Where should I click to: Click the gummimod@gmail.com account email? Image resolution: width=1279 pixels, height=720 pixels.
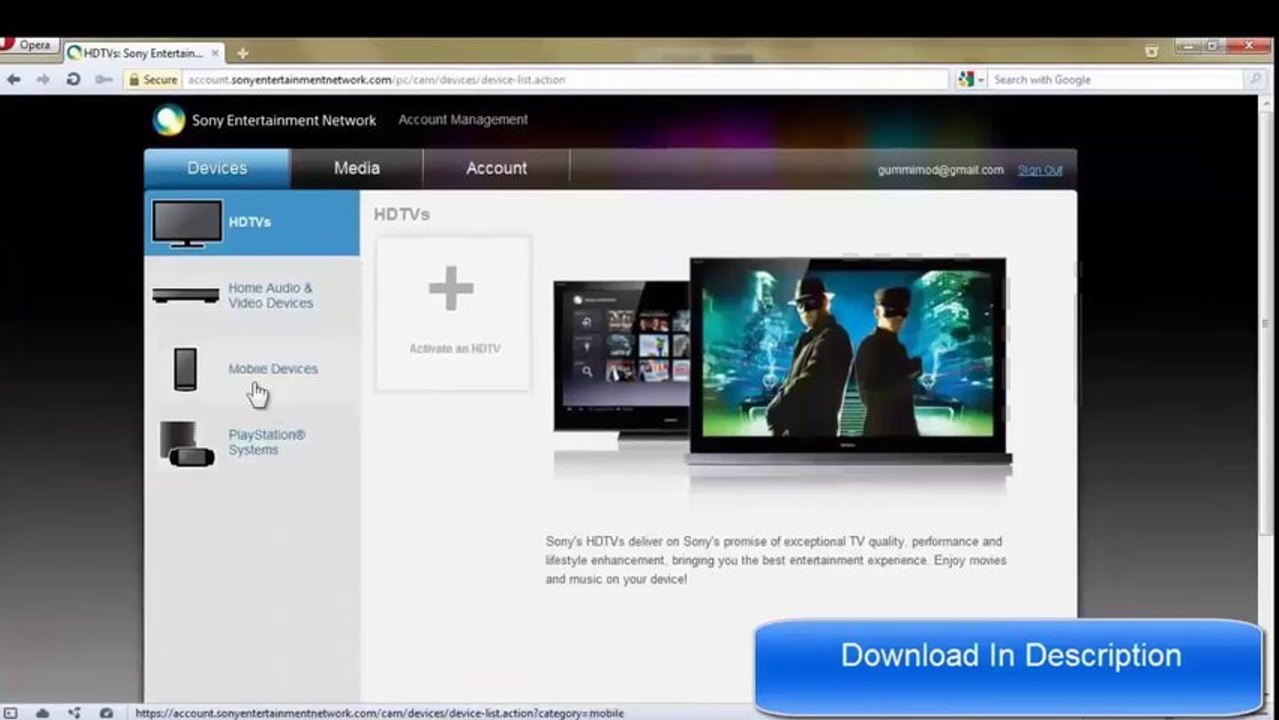coord(940,170)
